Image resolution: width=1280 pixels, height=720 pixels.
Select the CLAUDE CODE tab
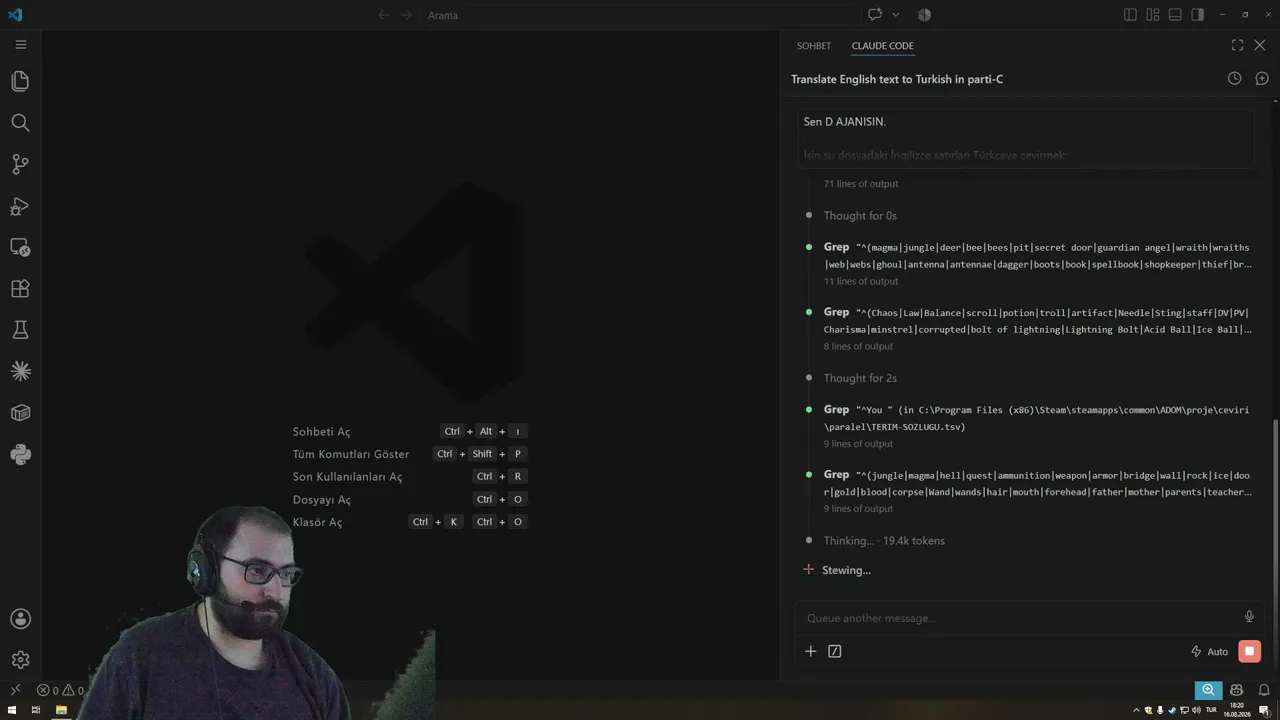[882, 46]
